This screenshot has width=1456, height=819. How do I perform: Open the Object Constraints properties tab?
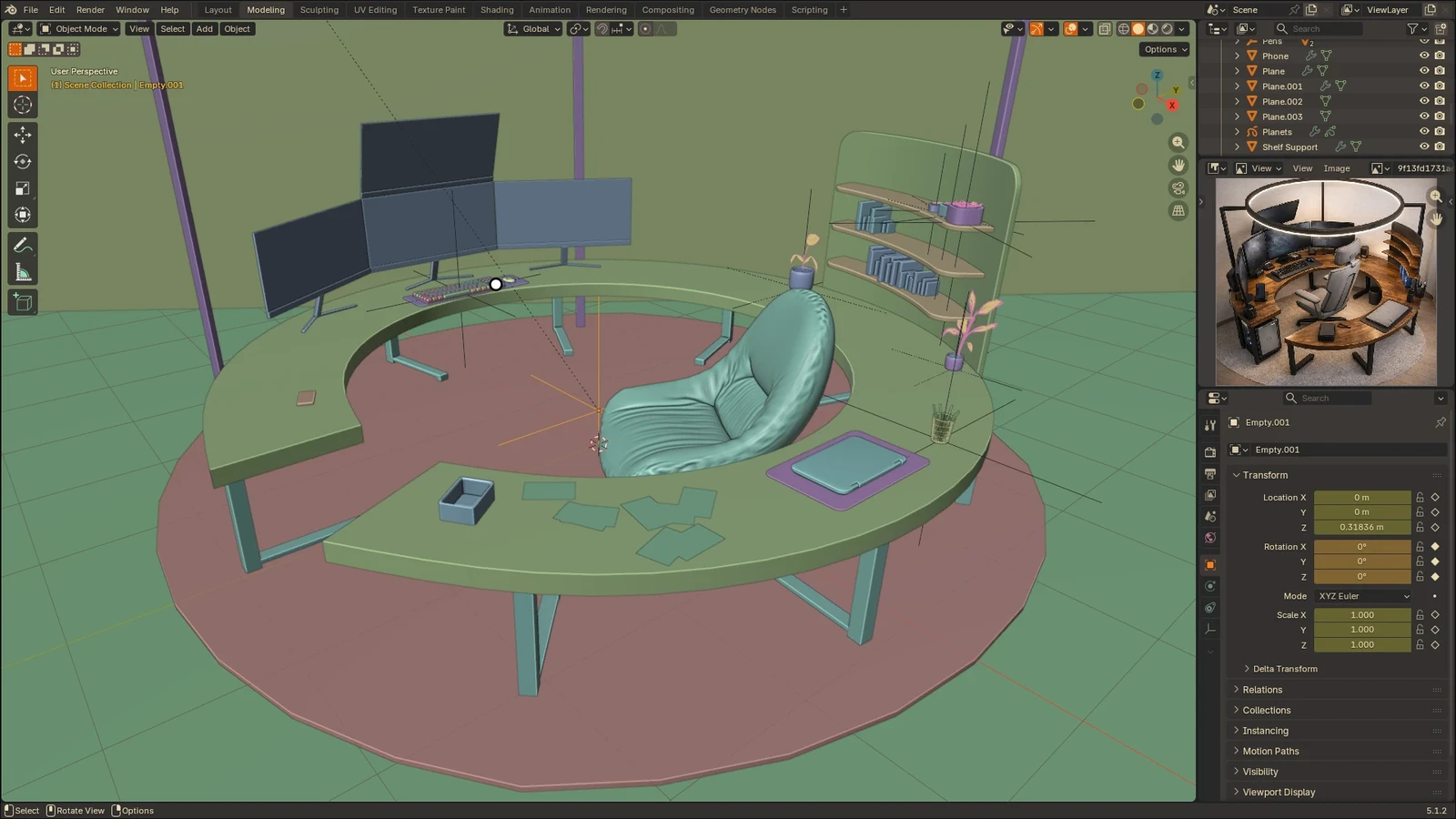pyautogui.click(x=1210, y=608)
